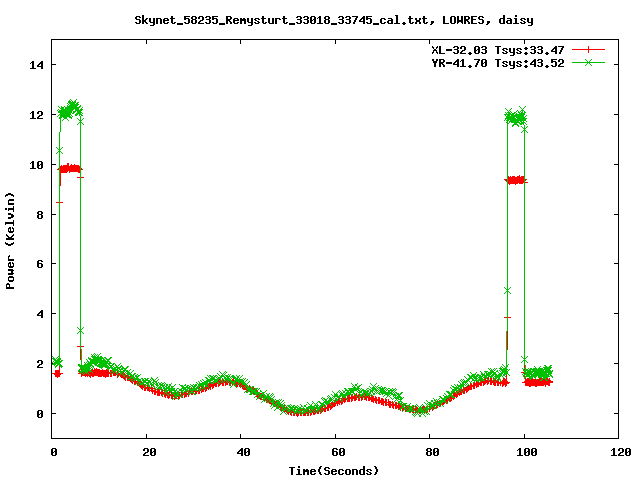Click the second green calibration peak near time 98
This screenshot has width=640, height=480.
click(x=516, y=118)
